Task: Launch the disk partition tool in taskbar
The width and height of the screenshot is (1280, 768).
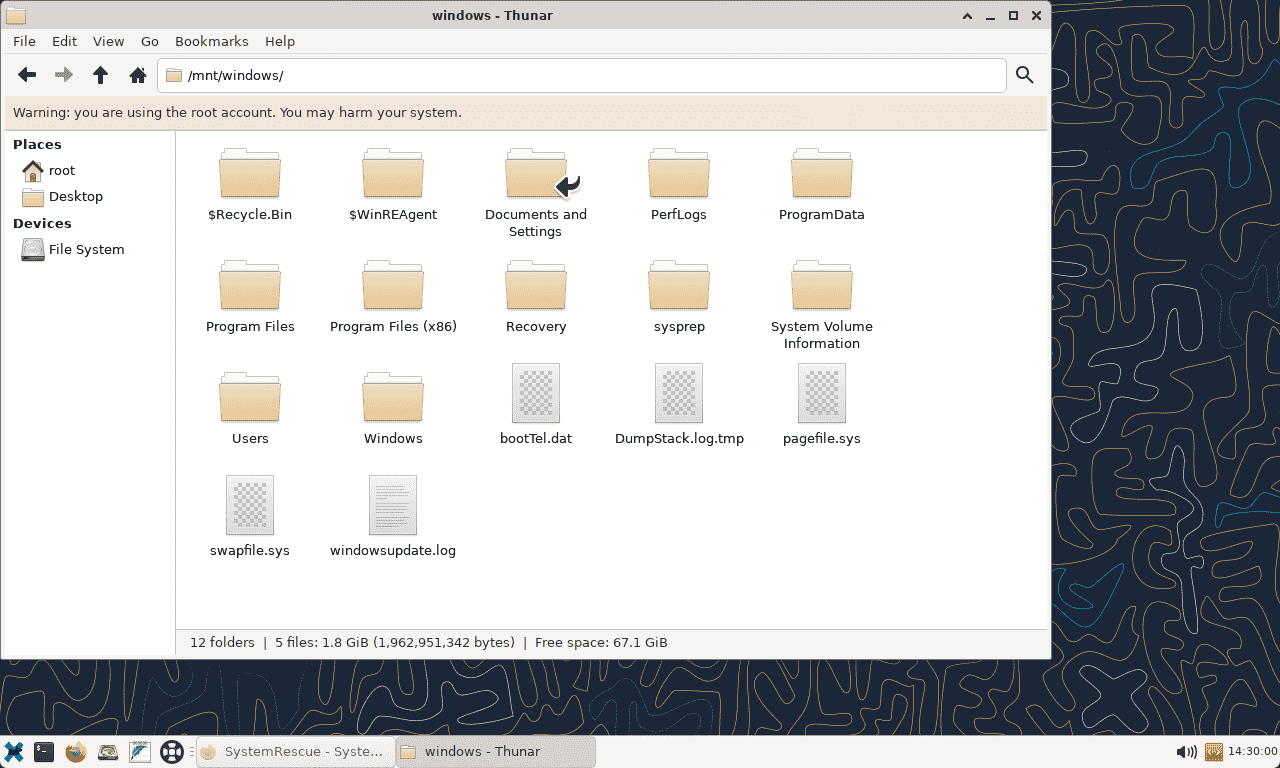Action: tap(108, 752)
